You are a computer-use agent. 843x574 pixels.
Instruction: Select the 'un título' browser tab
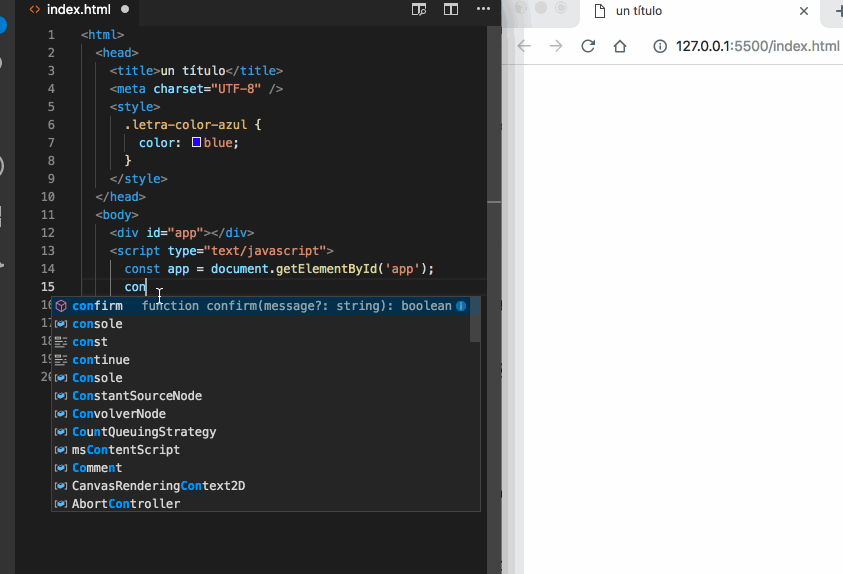pyautogui.click(x=639, y=11)
